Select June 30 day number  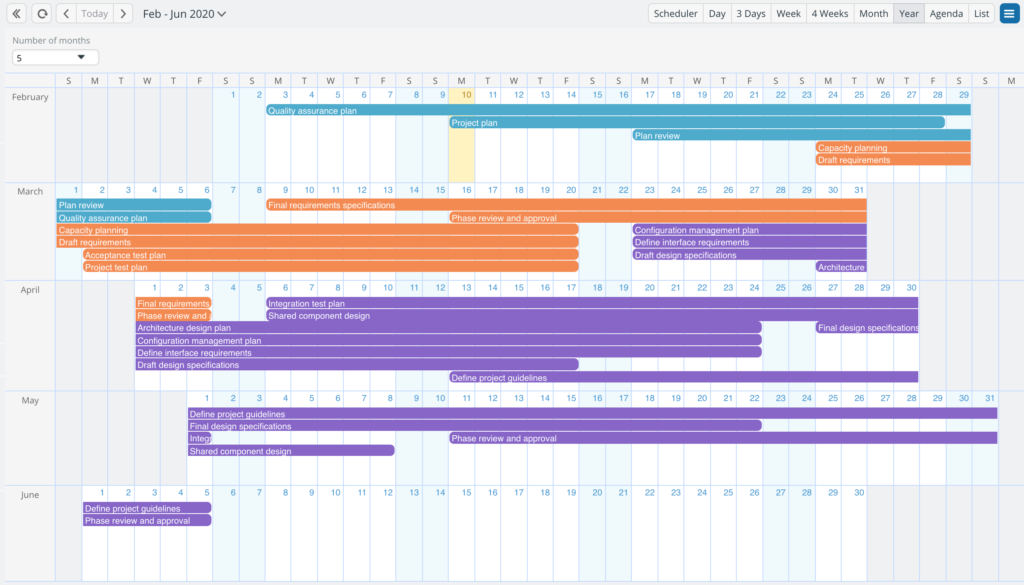click(x=858, y=493)
